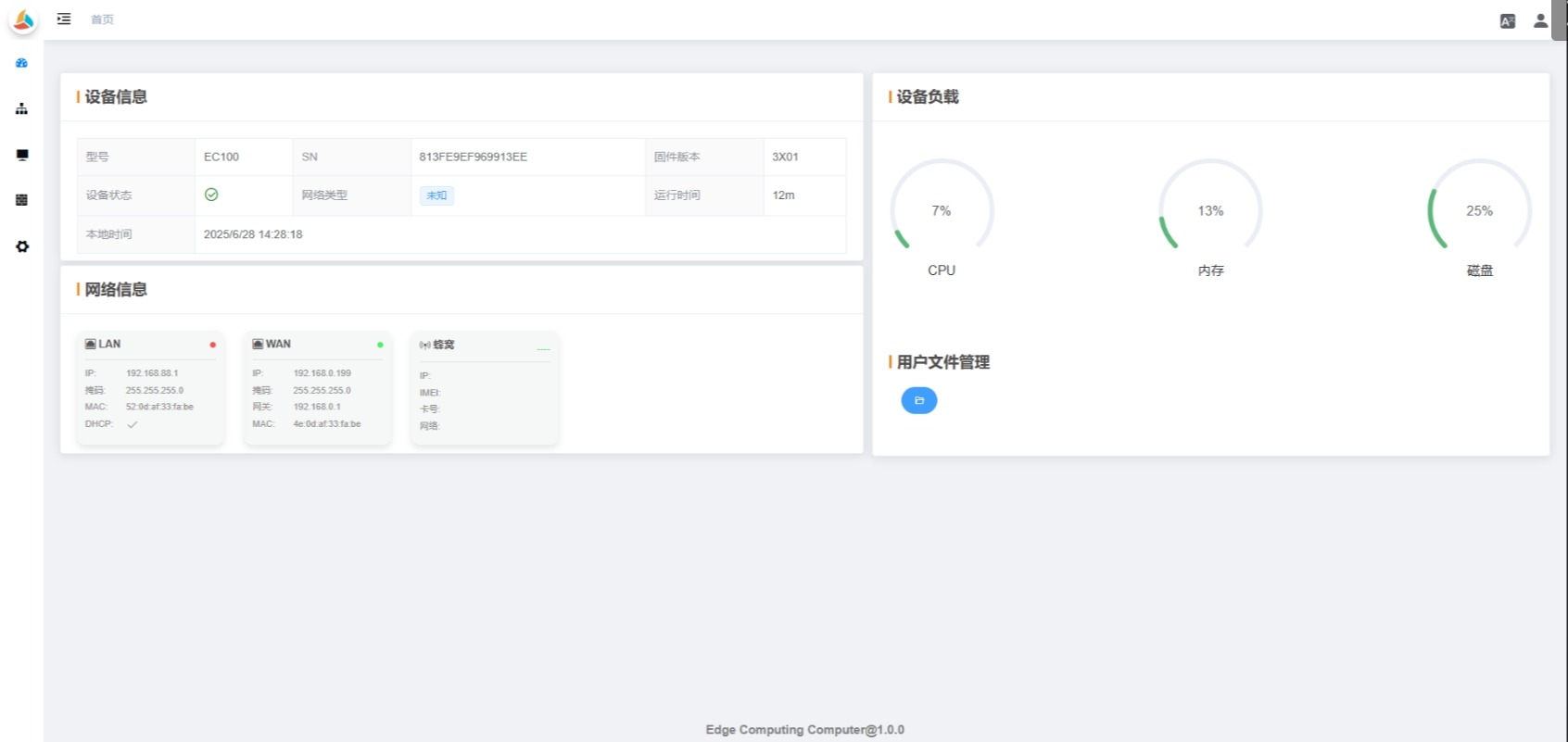Screen dimensions: 1568x742
Task: Collapse the sidebar with the menu-fold icon
Action: [64, 19]
